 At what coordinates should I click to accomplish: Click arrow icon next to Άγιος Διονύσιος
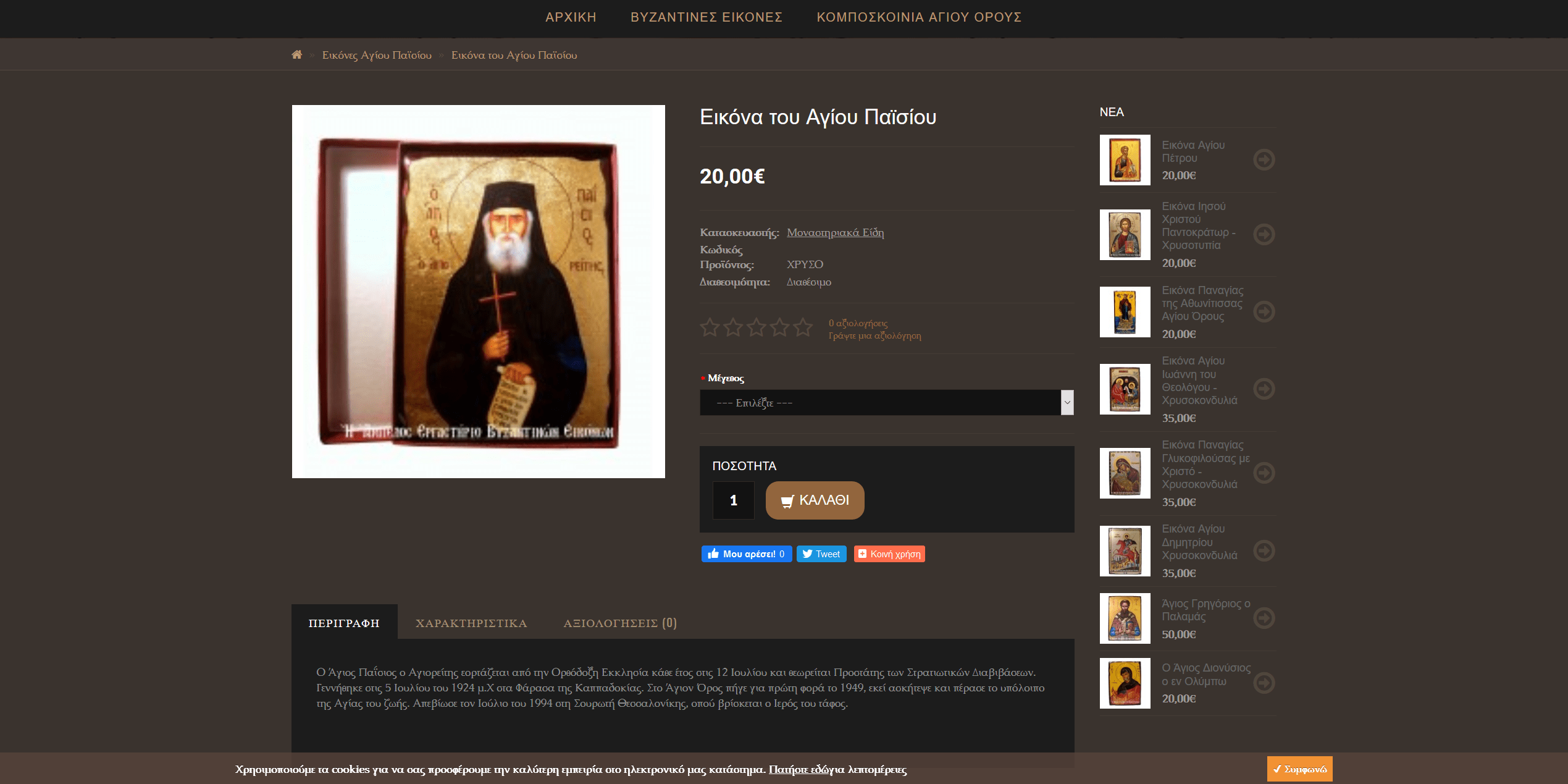coord(1264,683)
